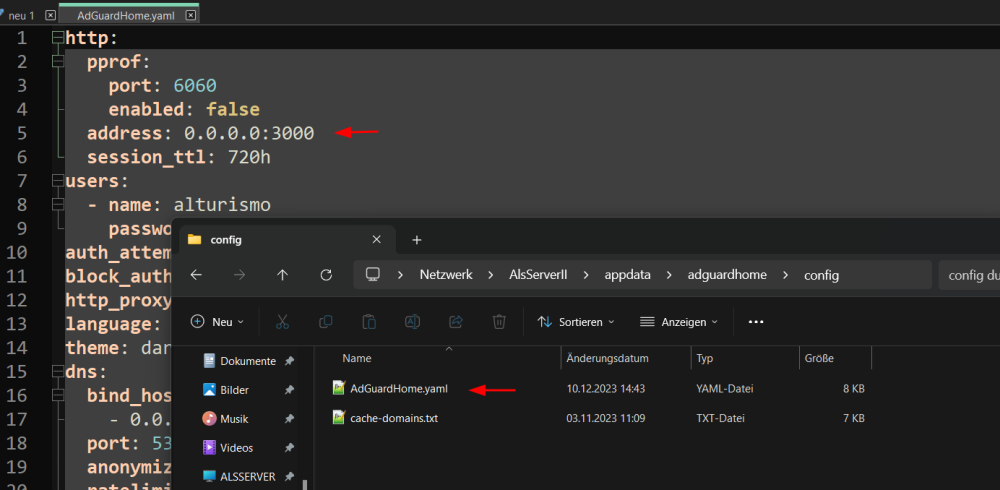
Task: Go up one folder level
Action: [x=283, y=275]
